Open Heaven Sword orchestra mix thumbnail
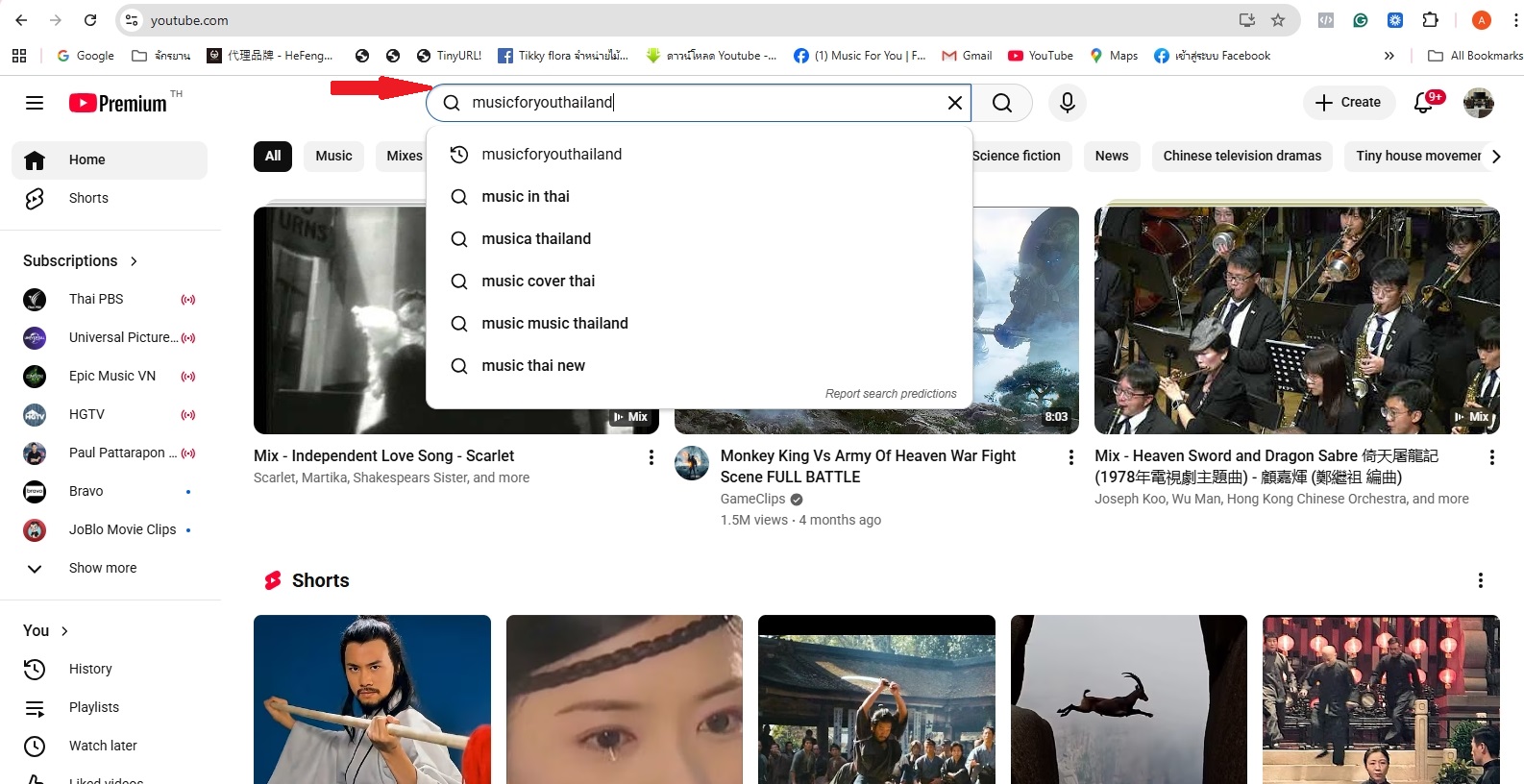The height and width of the screenshot is (784, 1524). point(1296,320)
